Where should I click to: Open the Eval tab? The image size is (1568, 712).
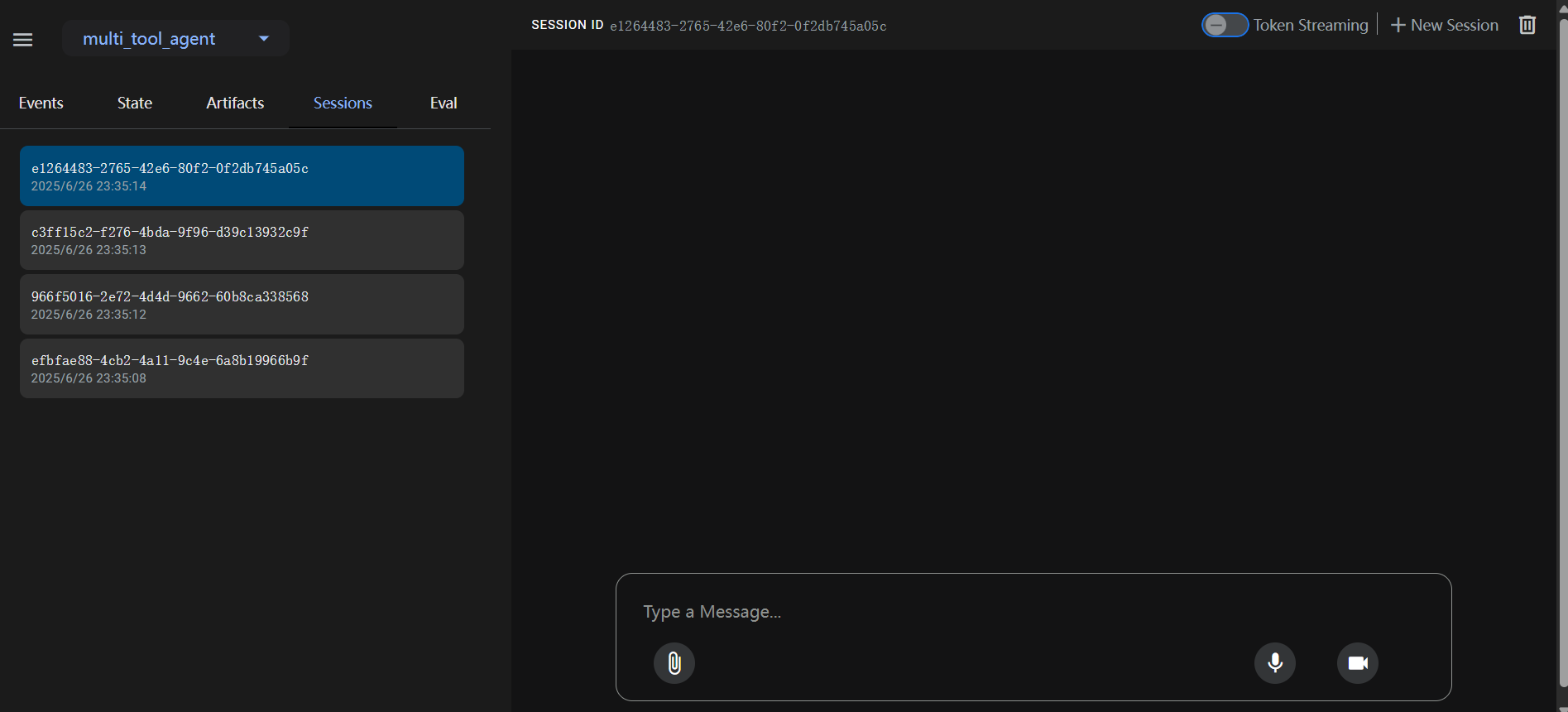click(444, 103)
